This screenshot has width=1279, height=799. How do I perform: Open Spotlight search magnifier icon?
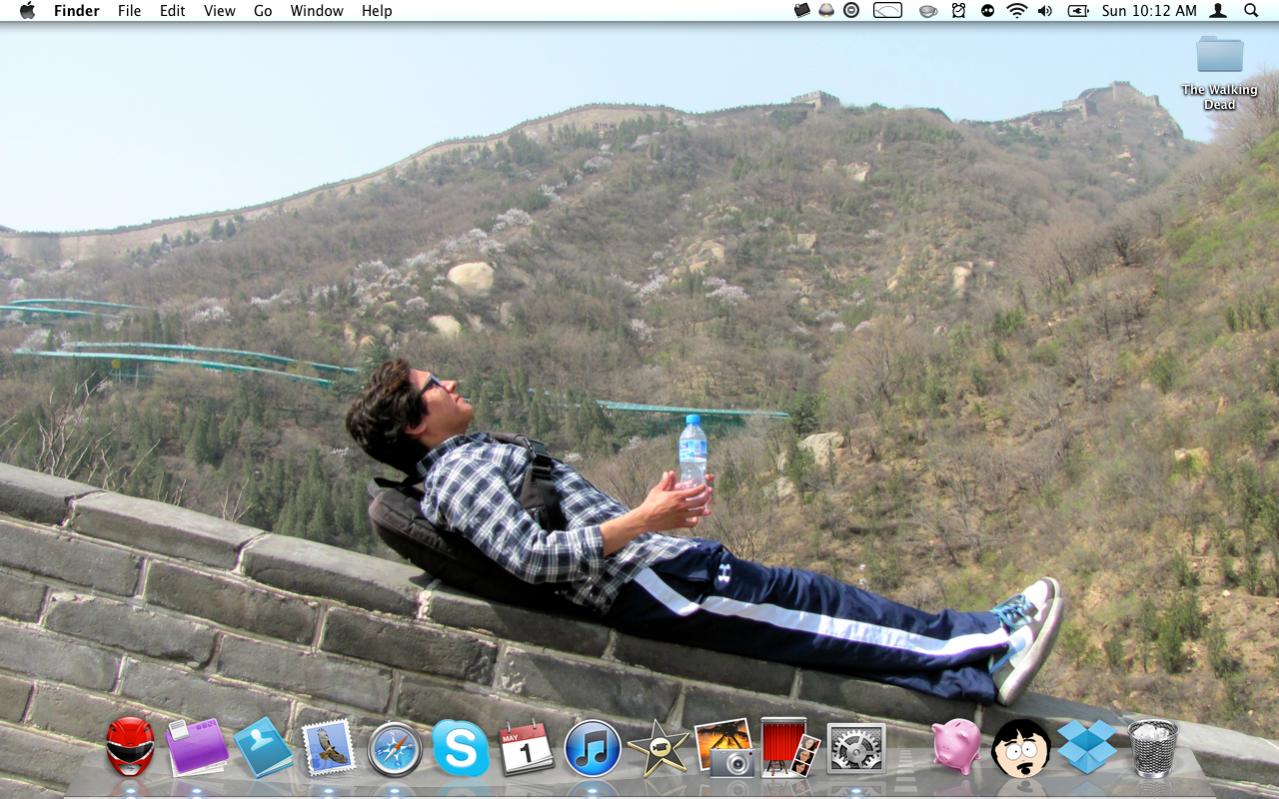coord(1251,10)
